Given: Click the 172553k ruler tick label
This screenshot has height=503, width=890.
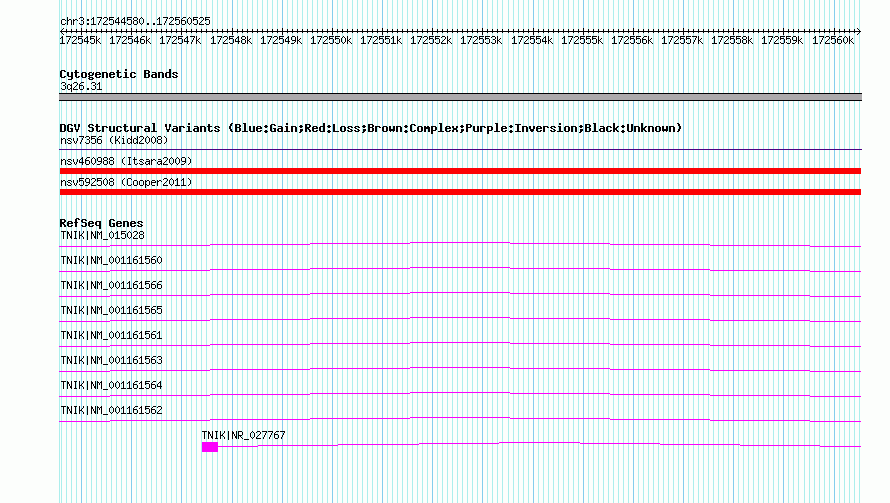Looking at the screenshot, I should (x=481, y=40).
